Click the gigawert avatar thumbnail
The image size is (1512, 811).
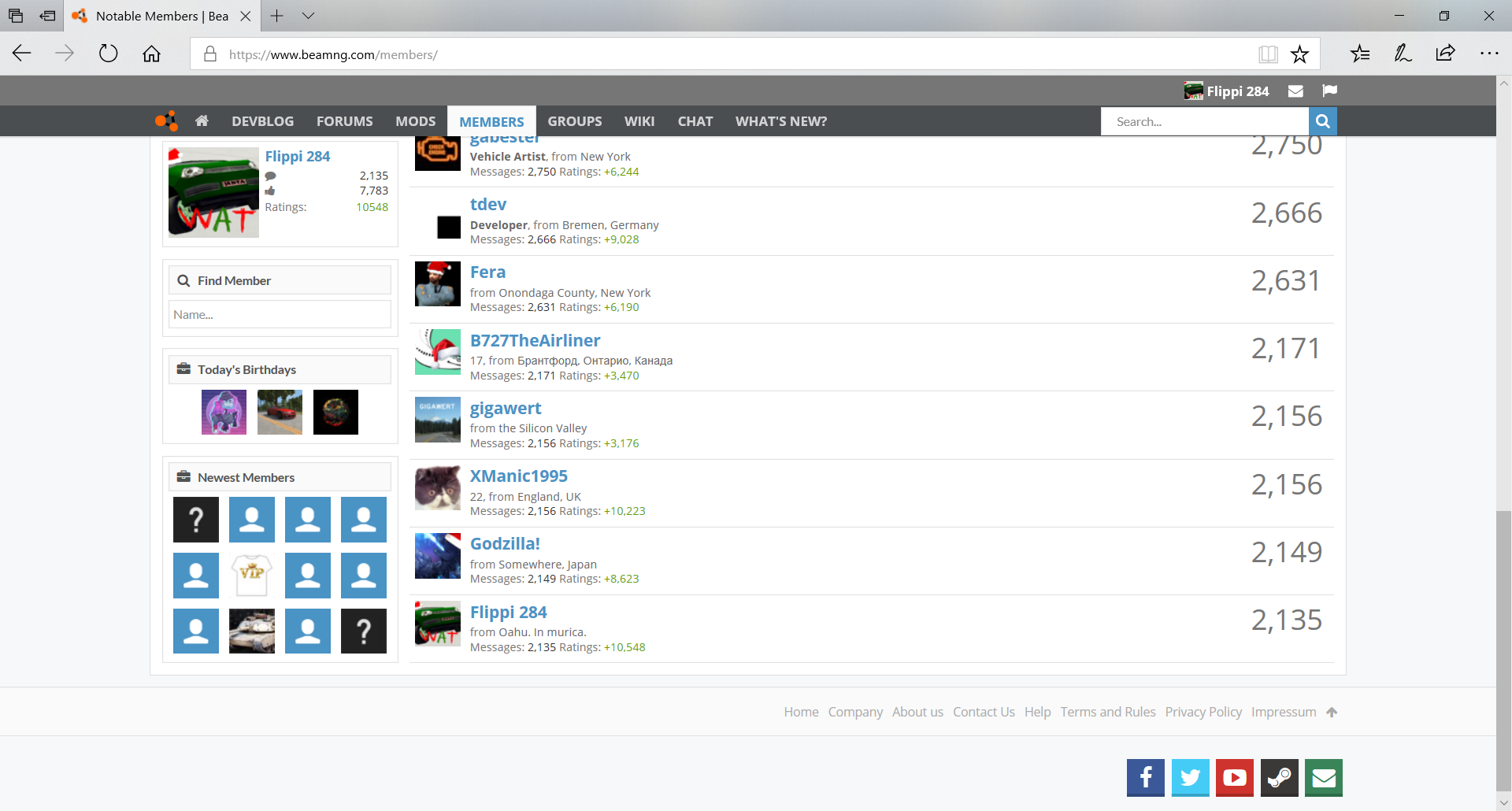[x=438, y=420]
